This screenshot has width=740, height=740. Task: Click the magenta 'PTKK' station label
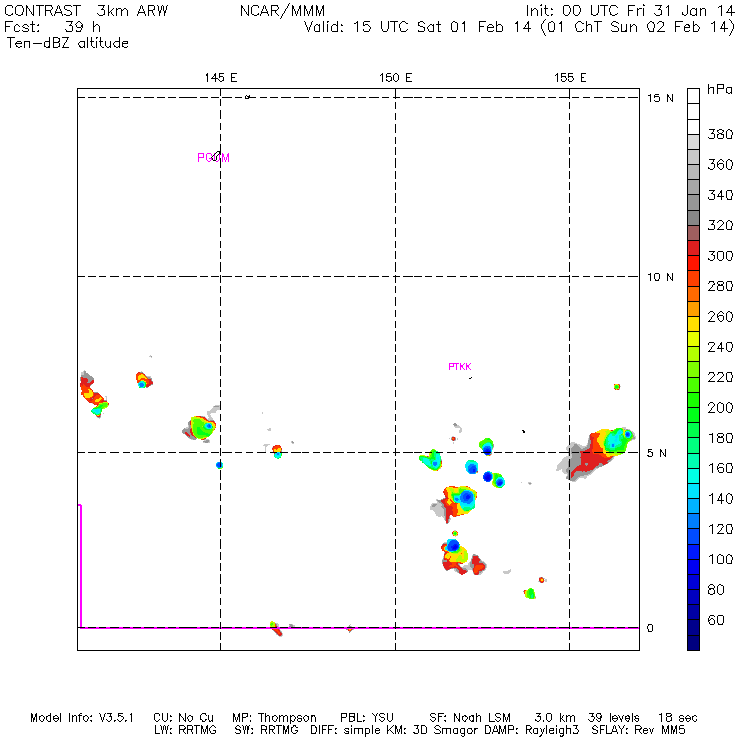[460, 366]
